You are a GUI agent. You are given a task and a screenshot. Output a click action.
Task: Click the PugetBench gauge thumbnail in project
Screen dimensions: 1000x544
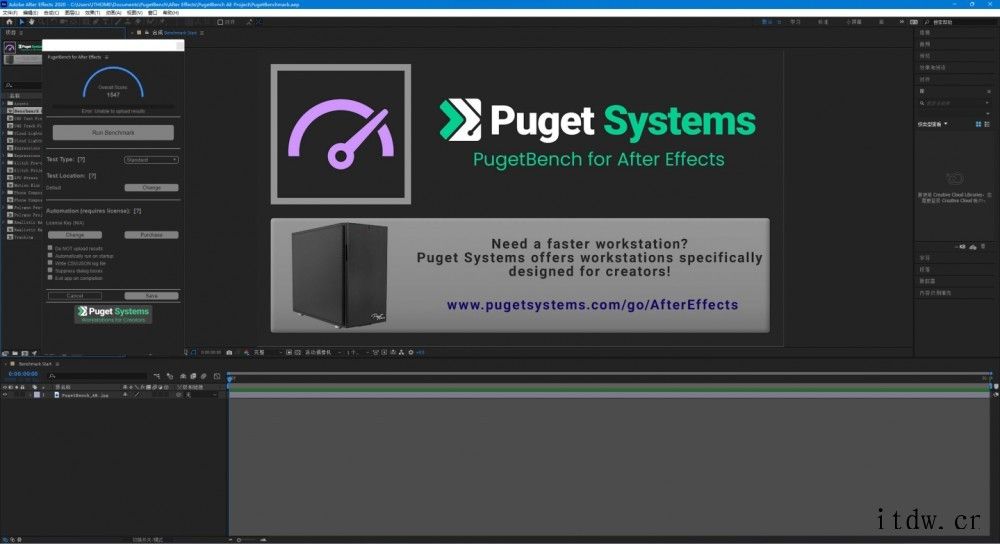point(10,47)
